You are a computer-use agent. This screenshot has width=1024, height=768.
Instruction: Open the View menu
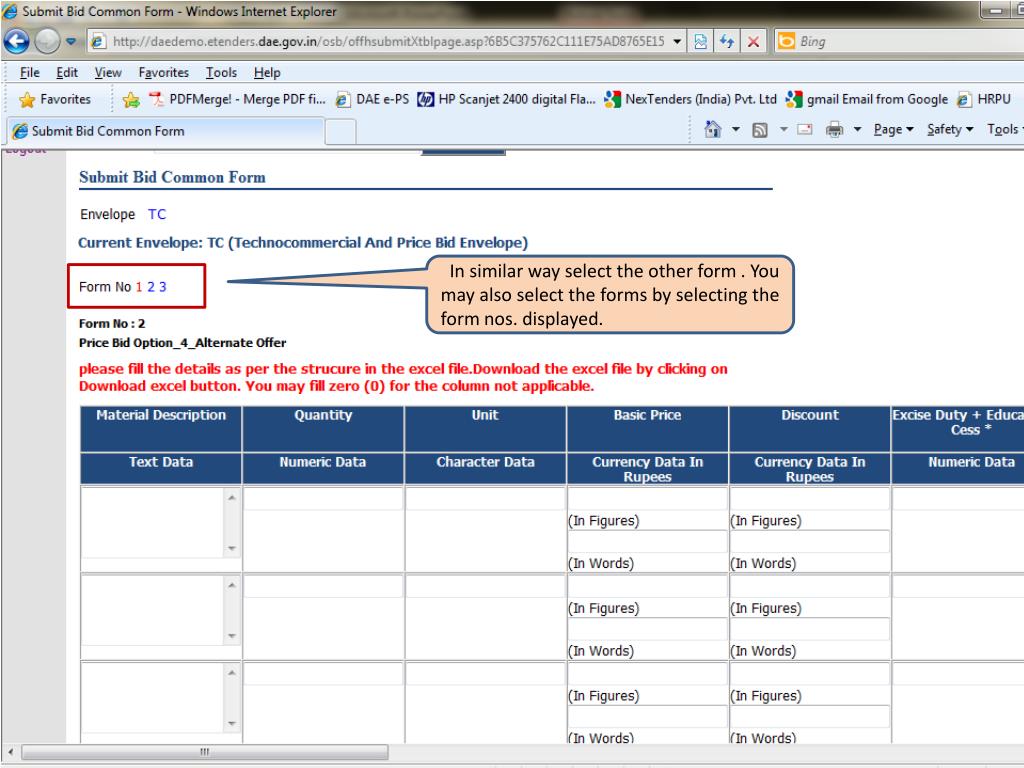(108, 72)
